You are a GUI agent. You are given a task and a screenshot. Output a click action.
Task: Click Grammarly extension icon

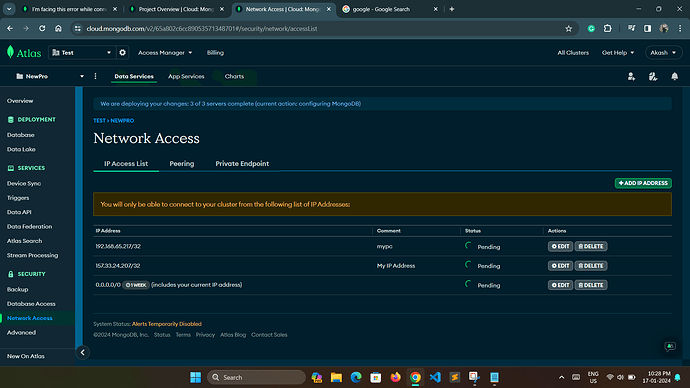(x=591, y=29)
